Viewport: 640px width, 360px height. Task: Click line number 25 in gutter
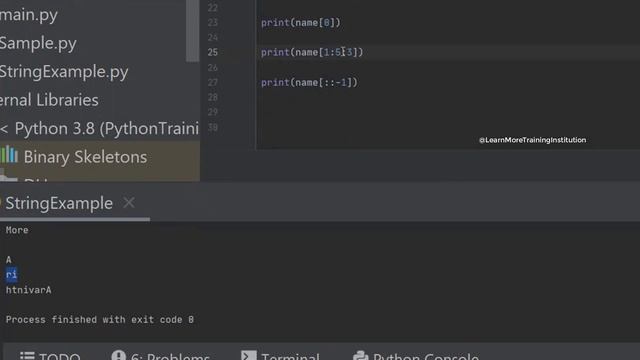coord(213,52)
